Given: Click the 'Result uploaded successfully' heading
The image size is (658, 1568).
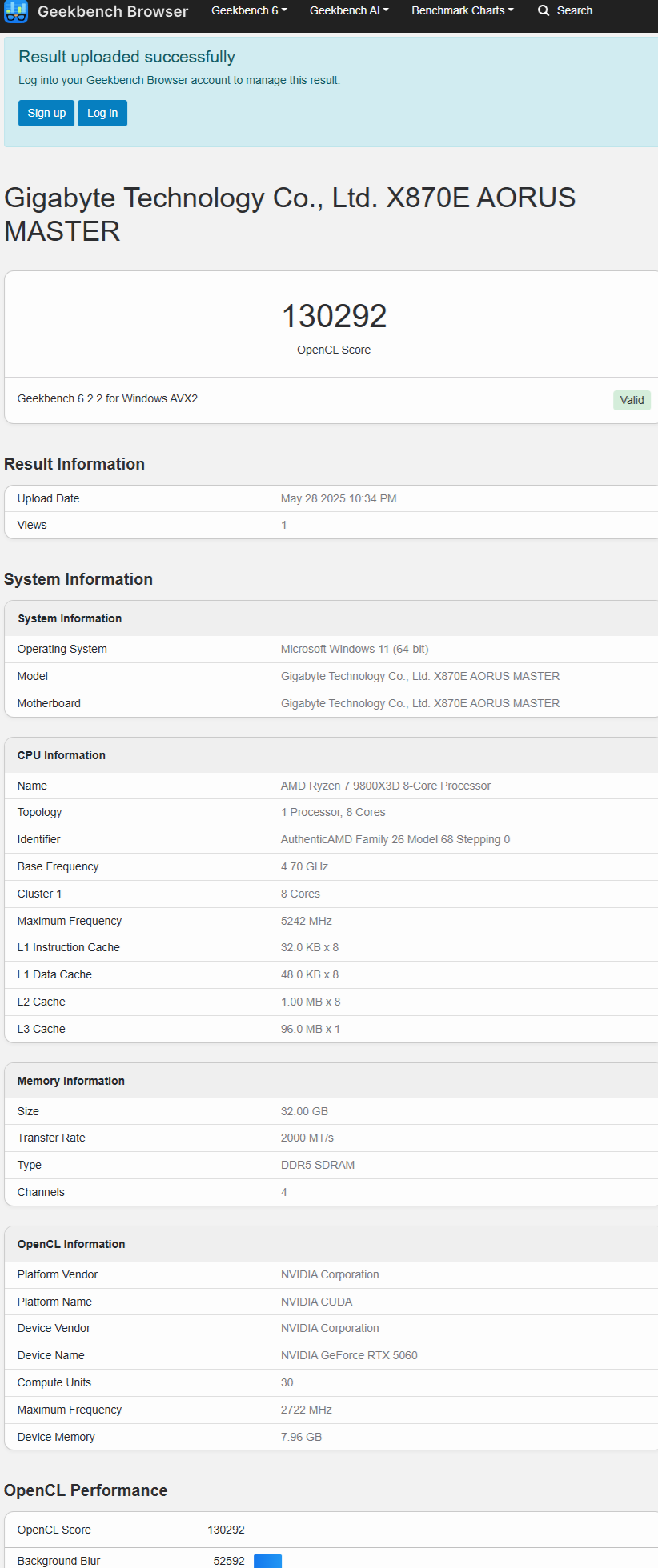Looking at the screenshot, I should coord(126,57).
